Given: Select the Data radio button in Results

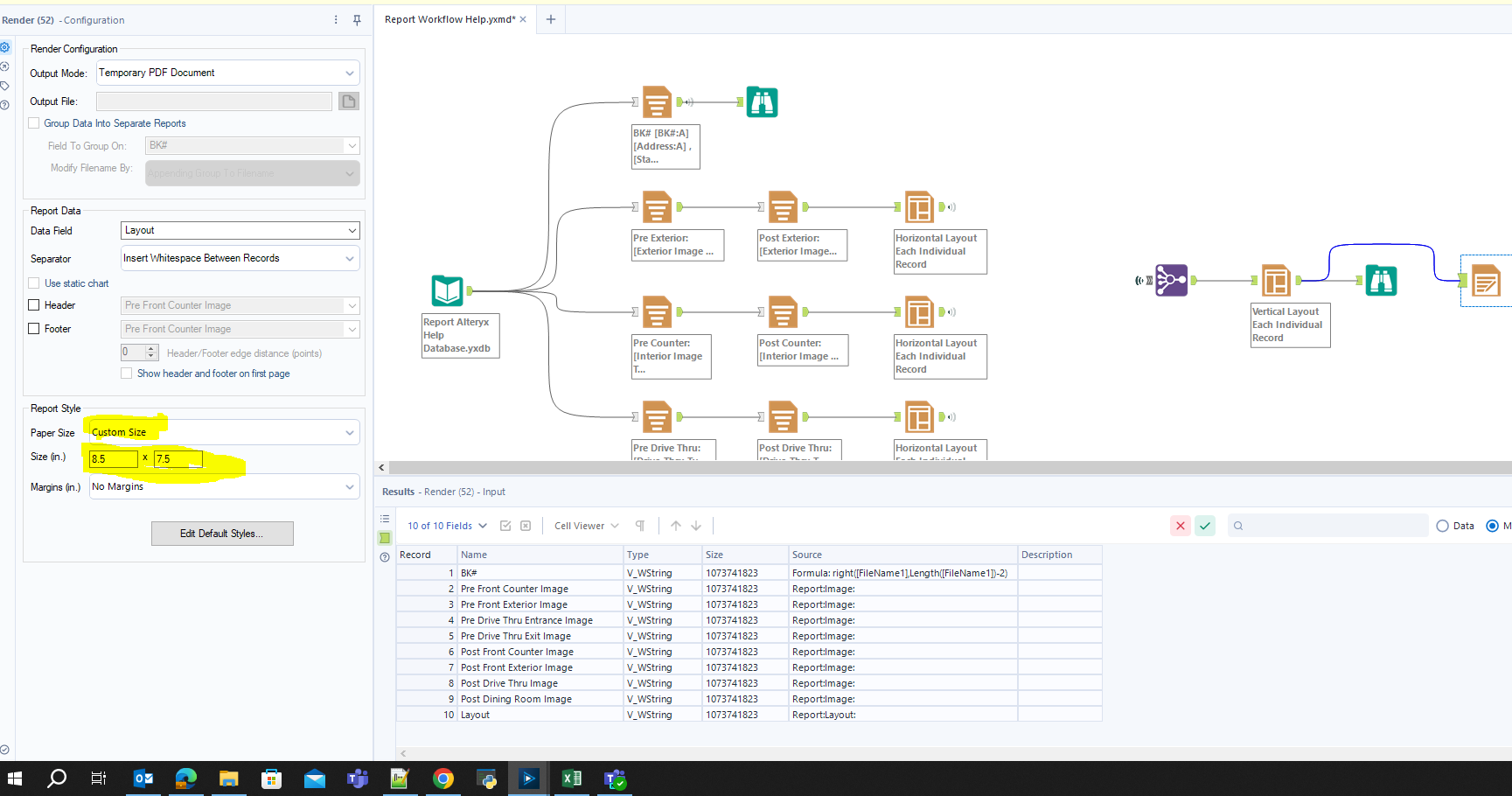Looking at the screenshot, I should click(x=1442, y=526).
